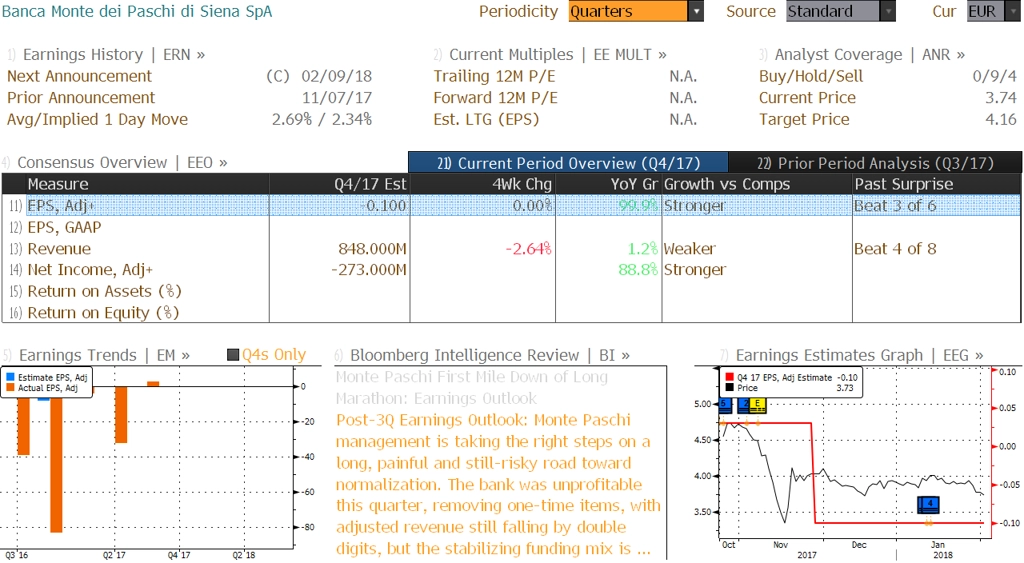The height and width of the screenshot is (563, 1024).
Task: Open the Source dropdown arrow
Action: click(x=888, y=11)
